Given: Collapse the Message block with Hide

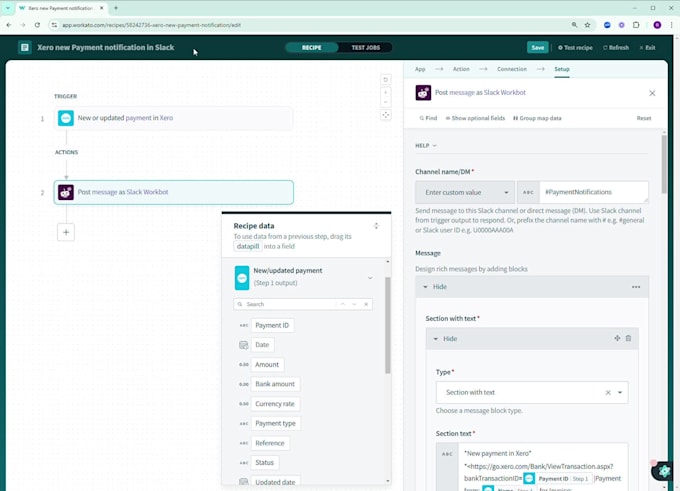Looking at the screenshot, I should [x=435, y=287].
